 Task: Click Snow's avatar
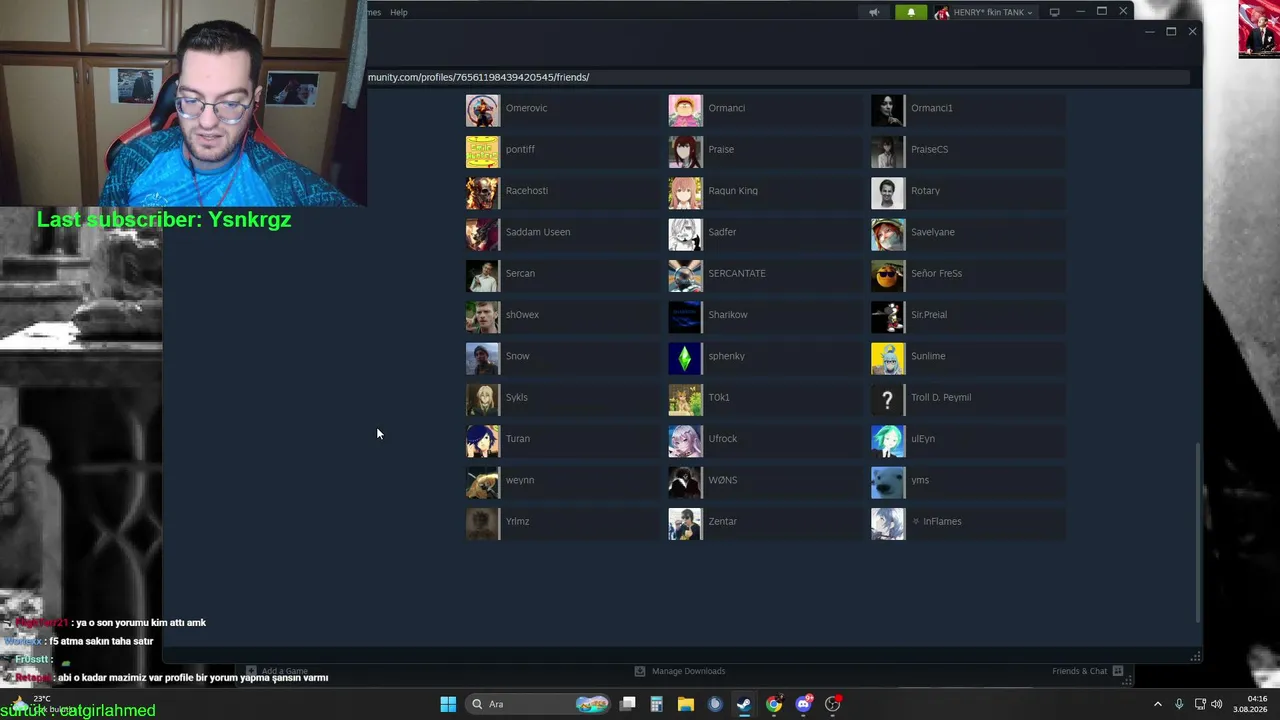pyautogui.click(x=483, y=357)
